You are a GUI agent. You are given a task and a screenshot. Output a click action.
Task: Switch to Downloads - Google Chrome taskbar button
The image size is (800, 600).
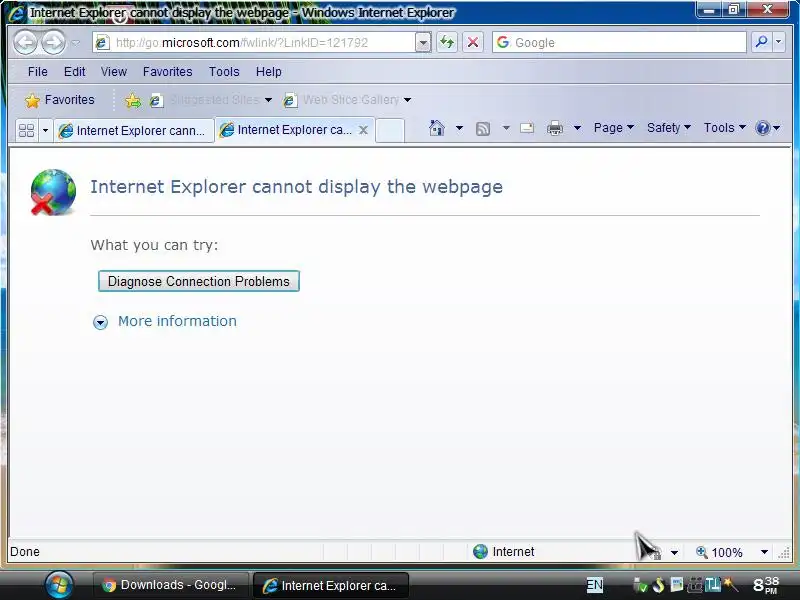coord(170,585)
